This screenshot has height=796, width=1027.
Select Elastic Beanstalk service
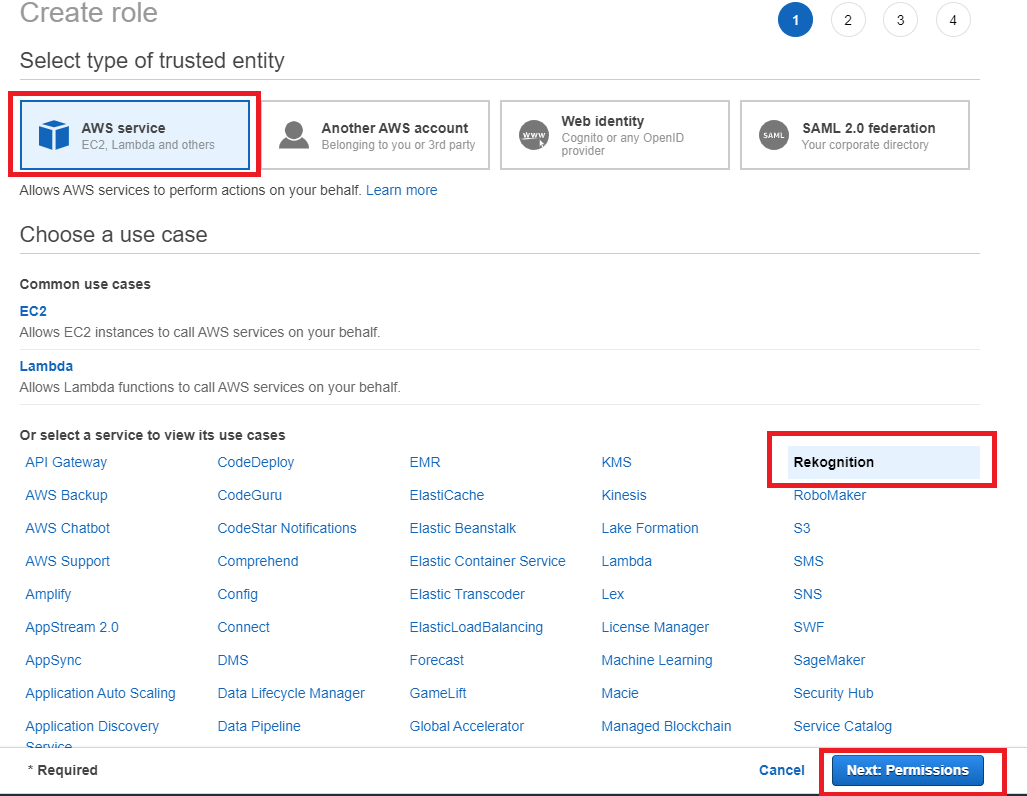(463, 528)
